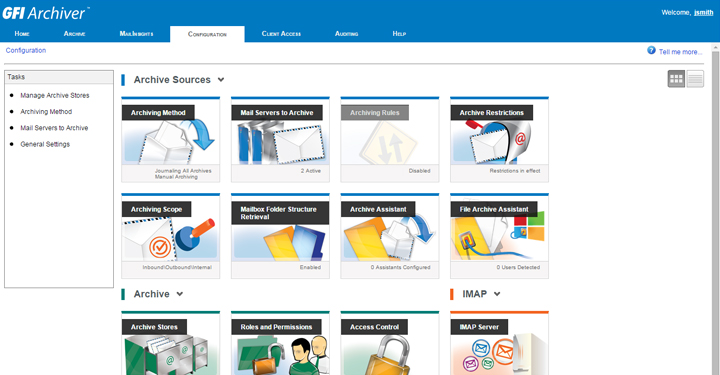Screen dimensions: 720x375
Task: Open the Roles and Permissions tile
Action: [x=280, y=343]
